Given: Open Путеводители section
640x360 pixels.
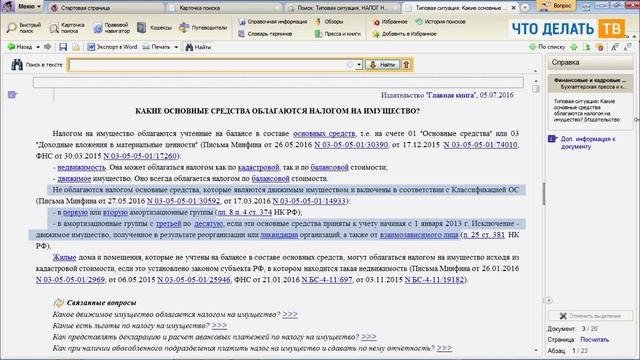Looking at the screenshot, I should pos(203,28).
